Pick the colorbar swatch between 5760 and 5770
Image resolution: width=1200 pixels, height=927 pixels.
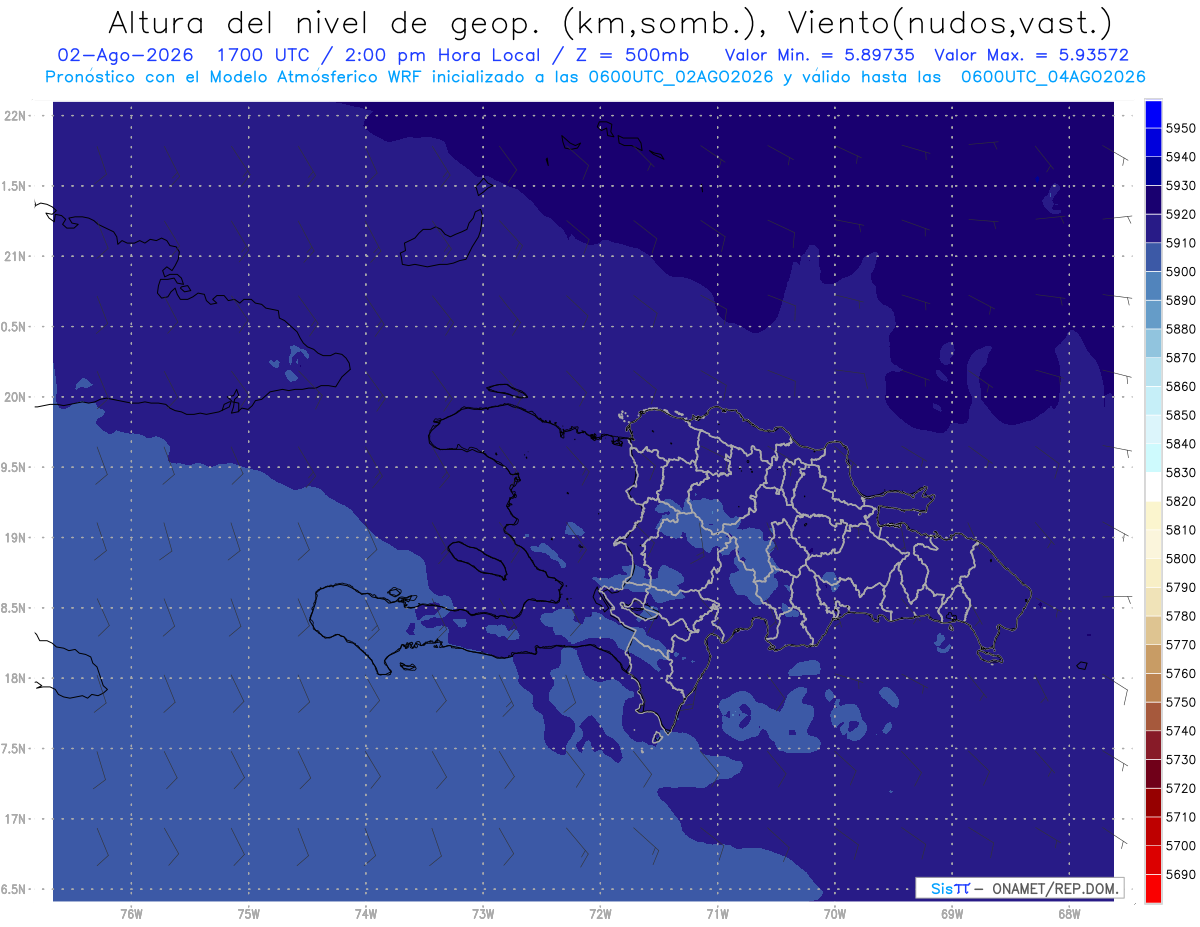(x=1153, y=659)
